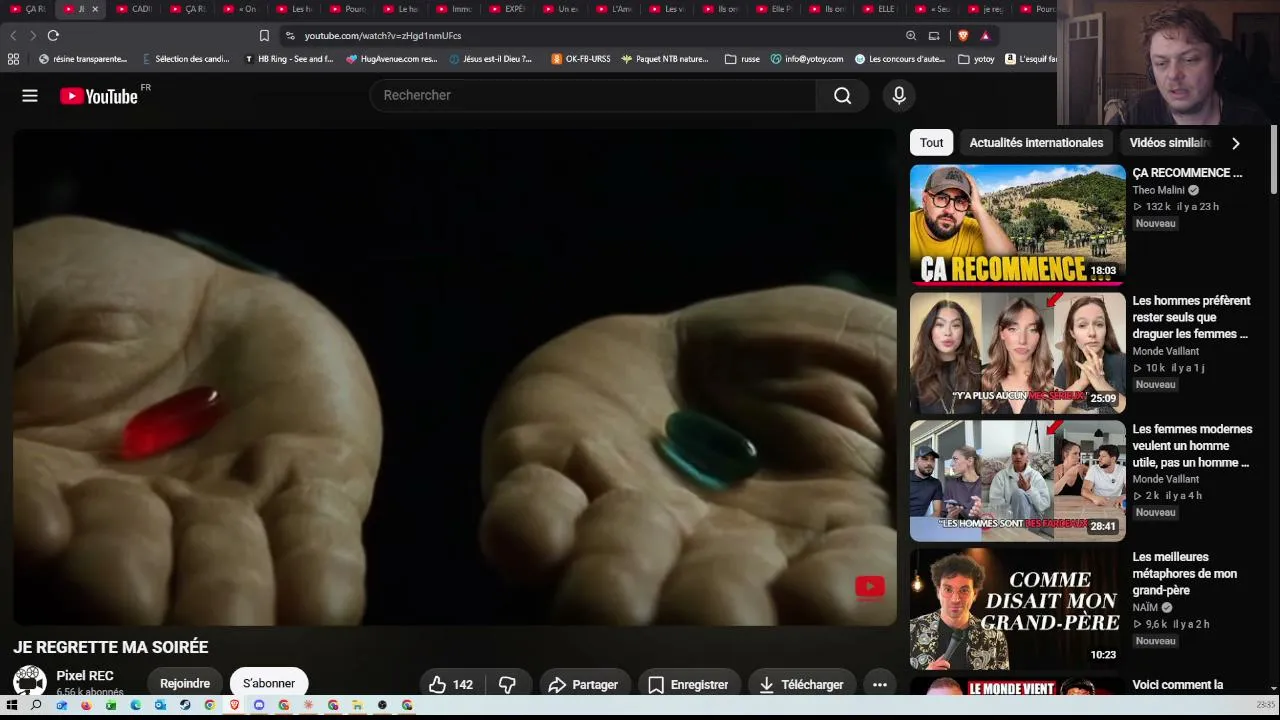Open the Windows Start menu
Image resolution: width=1280 pixels, height=720 pixels.
click(12, 705)
